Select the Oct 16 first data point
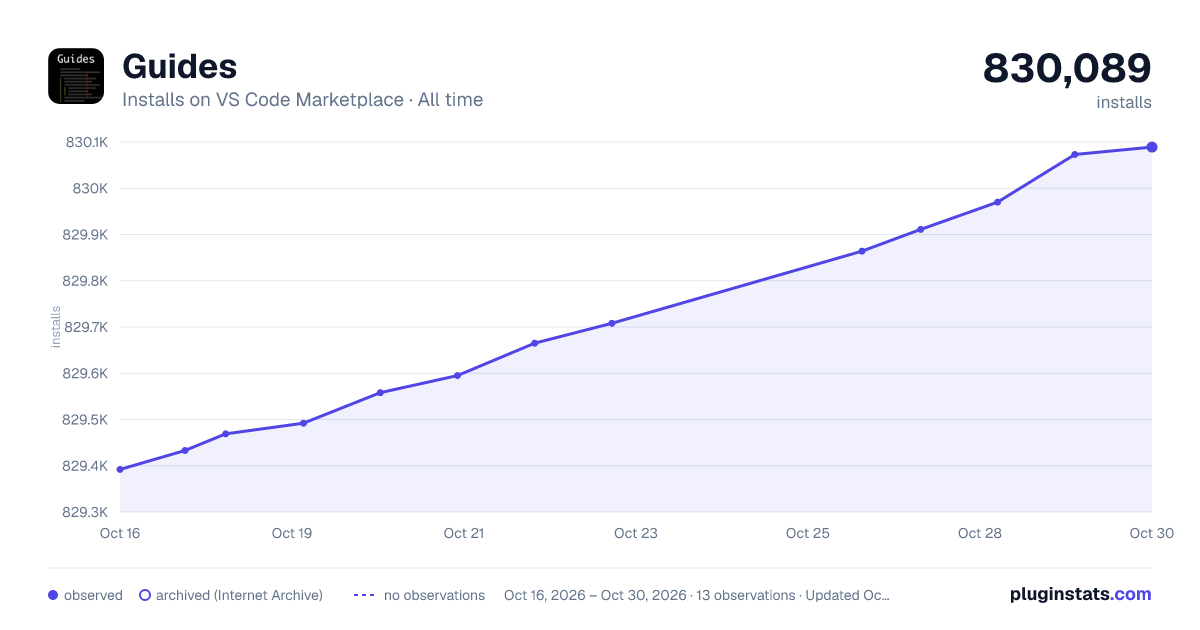 click(120, 469)
